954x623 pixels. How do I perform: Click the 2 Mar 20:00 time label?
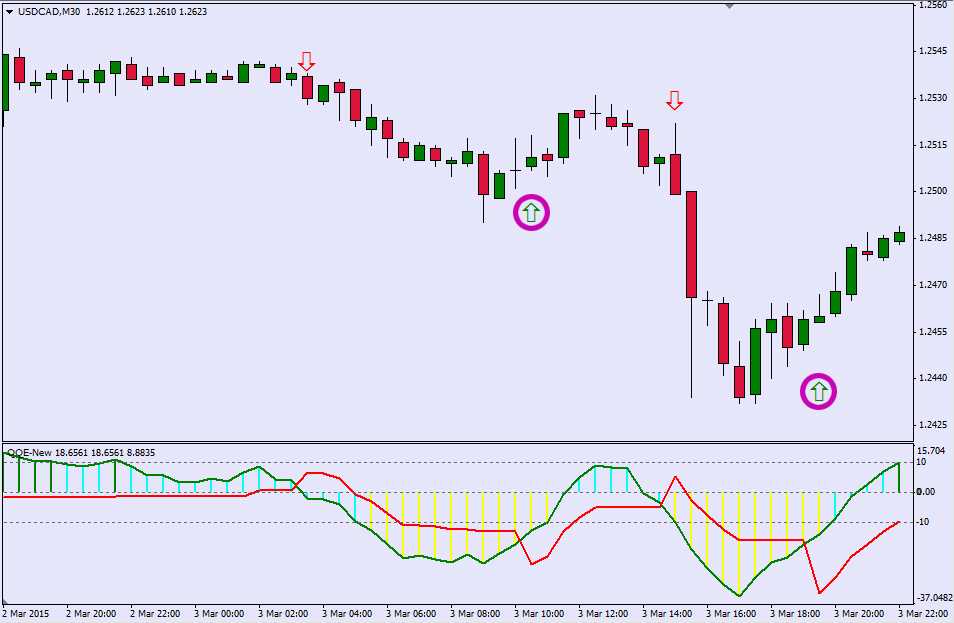tap(91, 613)
